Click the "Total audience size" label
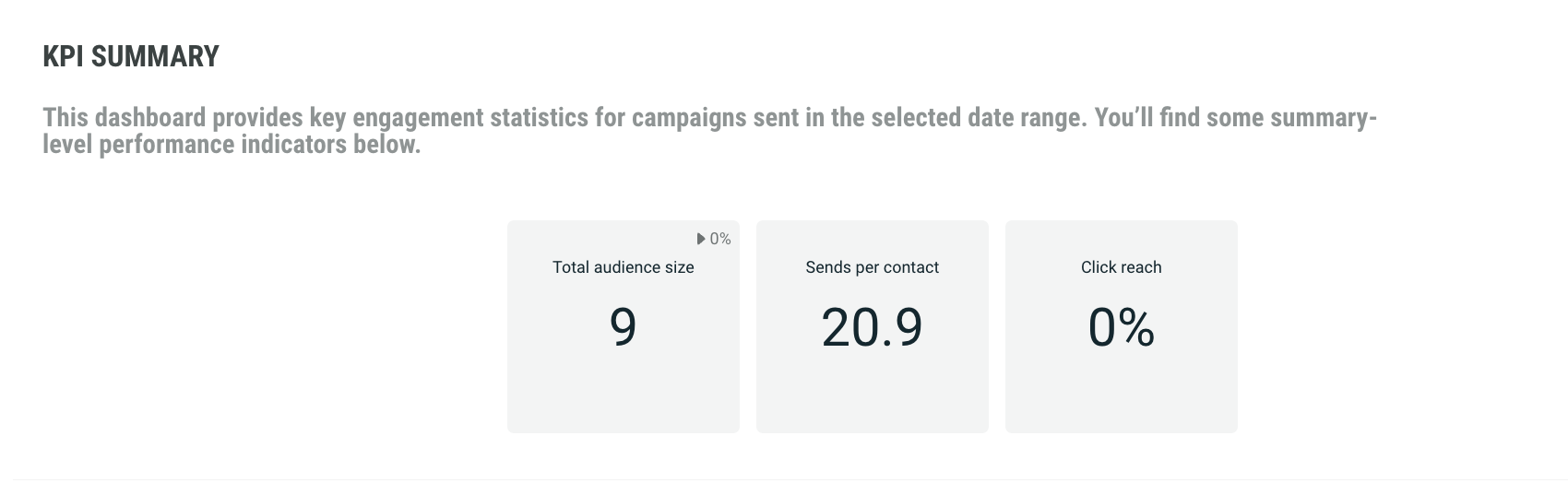This screenshot has width=1568, height=483. pos(623,267)
